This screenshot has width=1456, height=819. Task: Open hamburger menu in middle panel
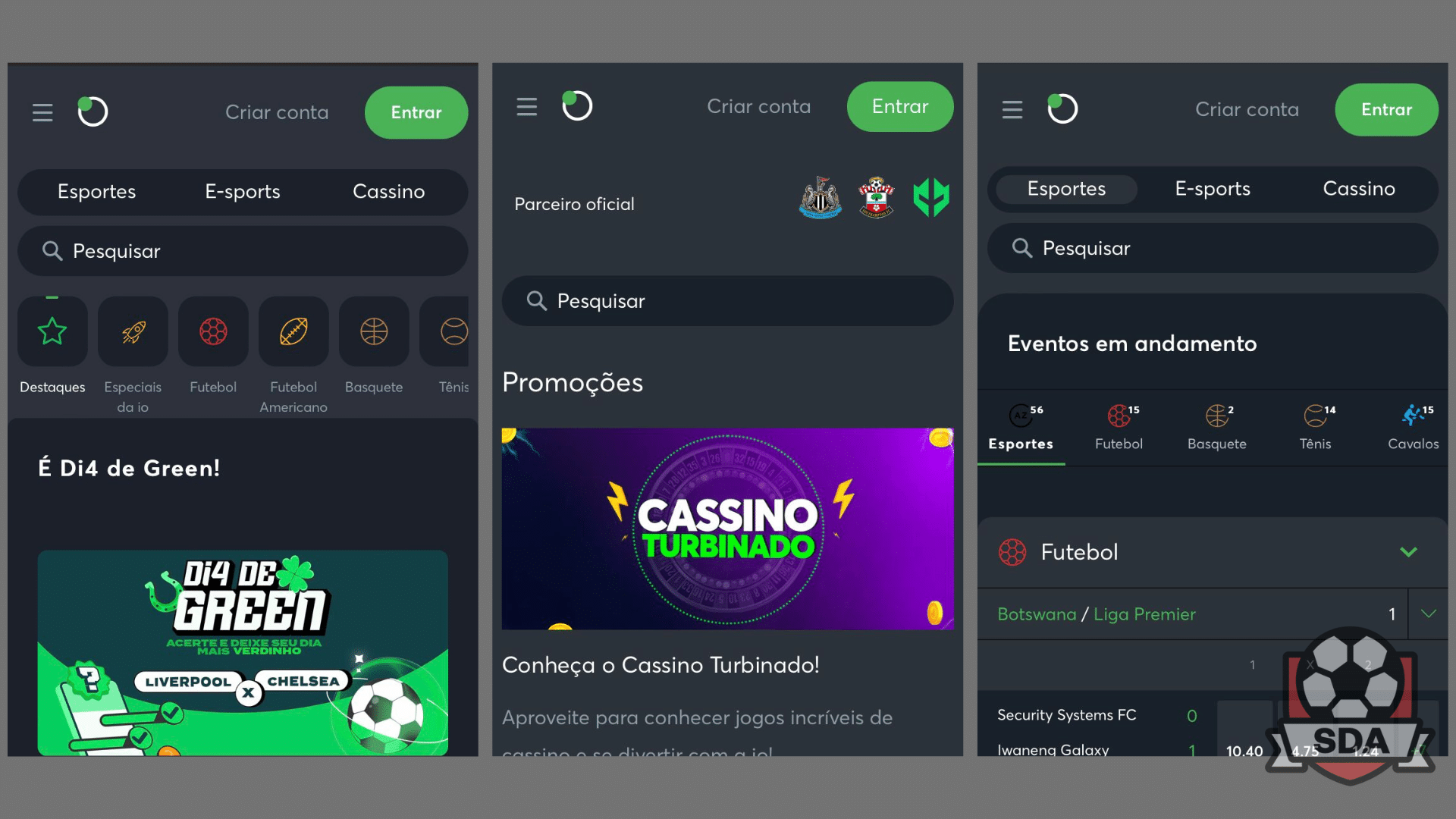point(527,107)
